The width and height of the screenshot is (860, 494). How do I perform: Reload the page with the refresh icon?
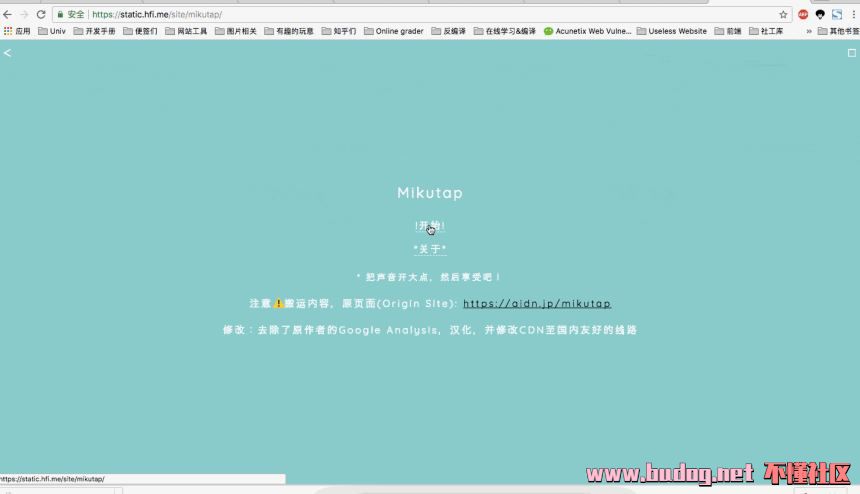(41, 14)
